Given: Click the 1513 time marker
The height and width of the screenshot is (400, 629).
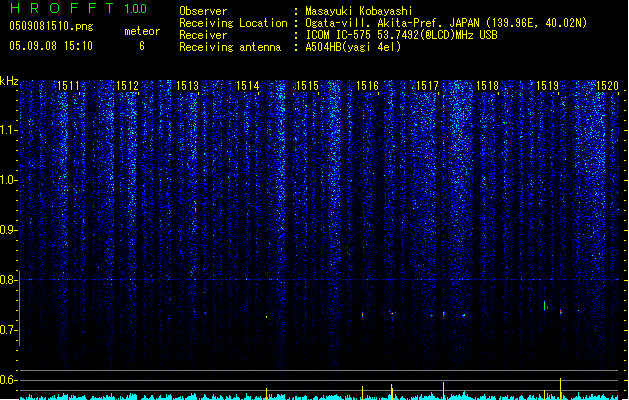Looking at the screenshot, I should click(187, 86).
